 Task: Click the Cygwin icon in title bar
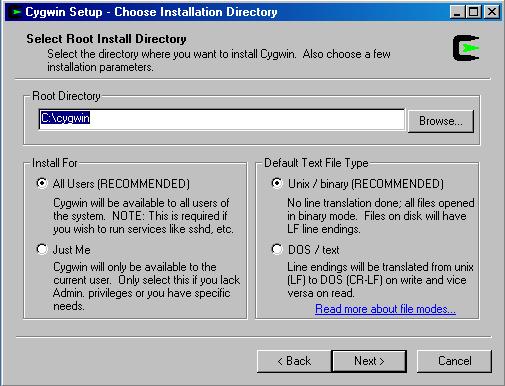(15, 12)
